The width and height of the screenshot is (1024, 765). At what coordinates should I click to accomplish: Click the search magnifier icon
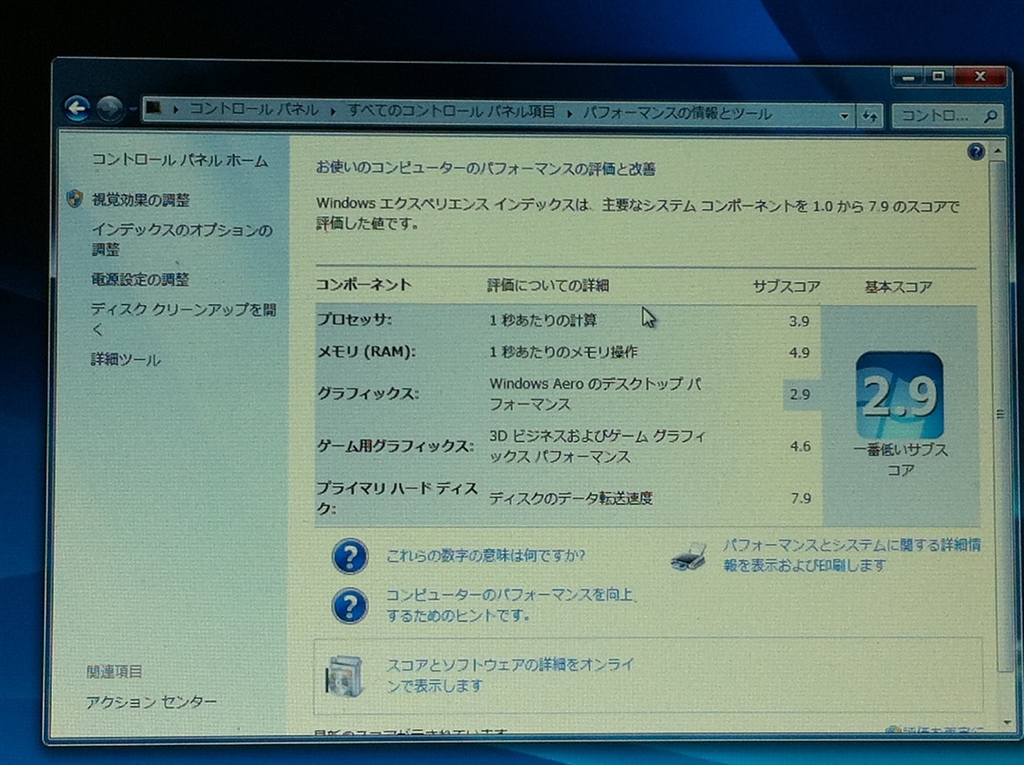pos(990,117)
